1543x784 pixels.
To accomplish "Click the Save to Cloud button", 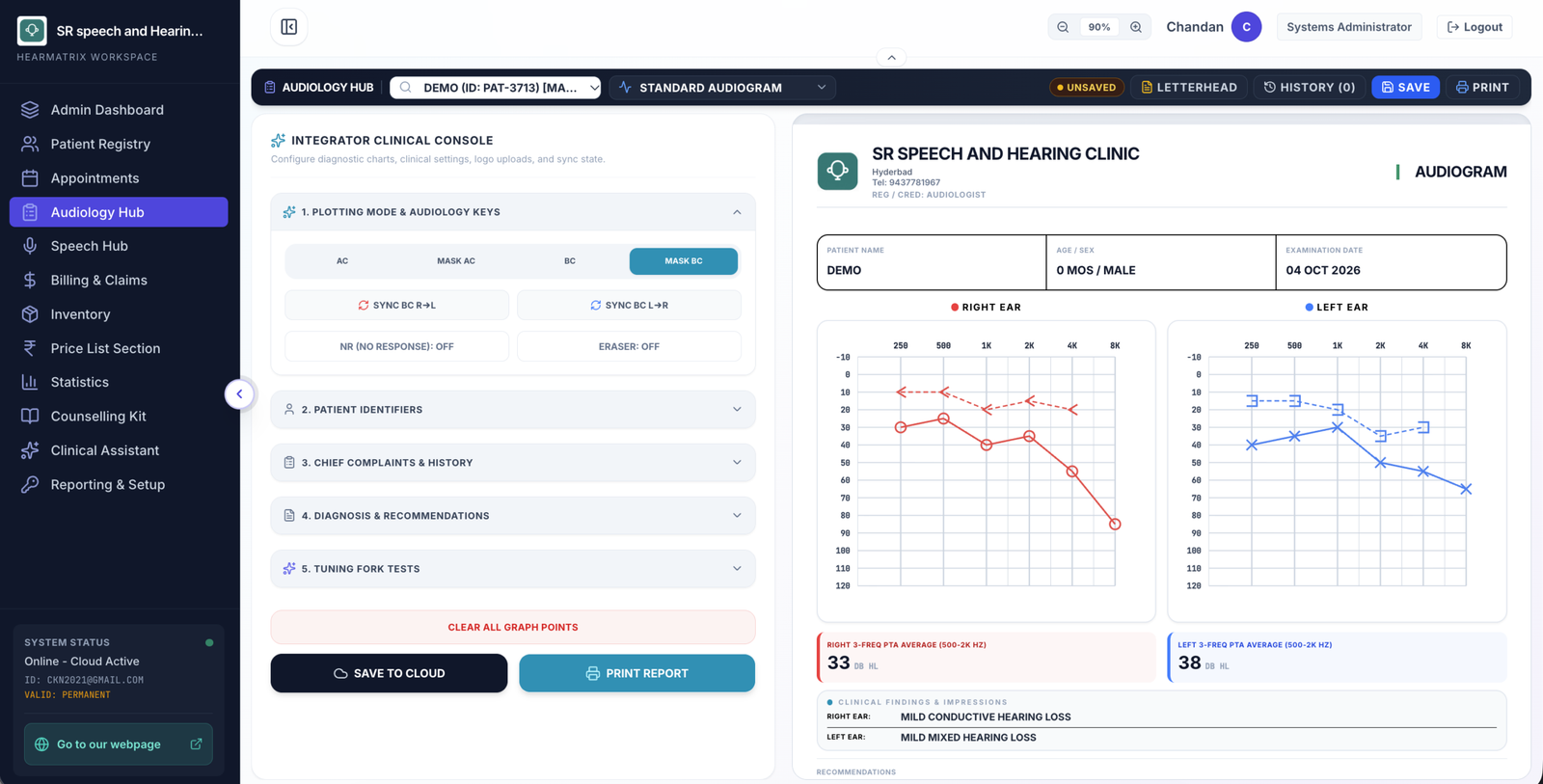I will (389, 673).
